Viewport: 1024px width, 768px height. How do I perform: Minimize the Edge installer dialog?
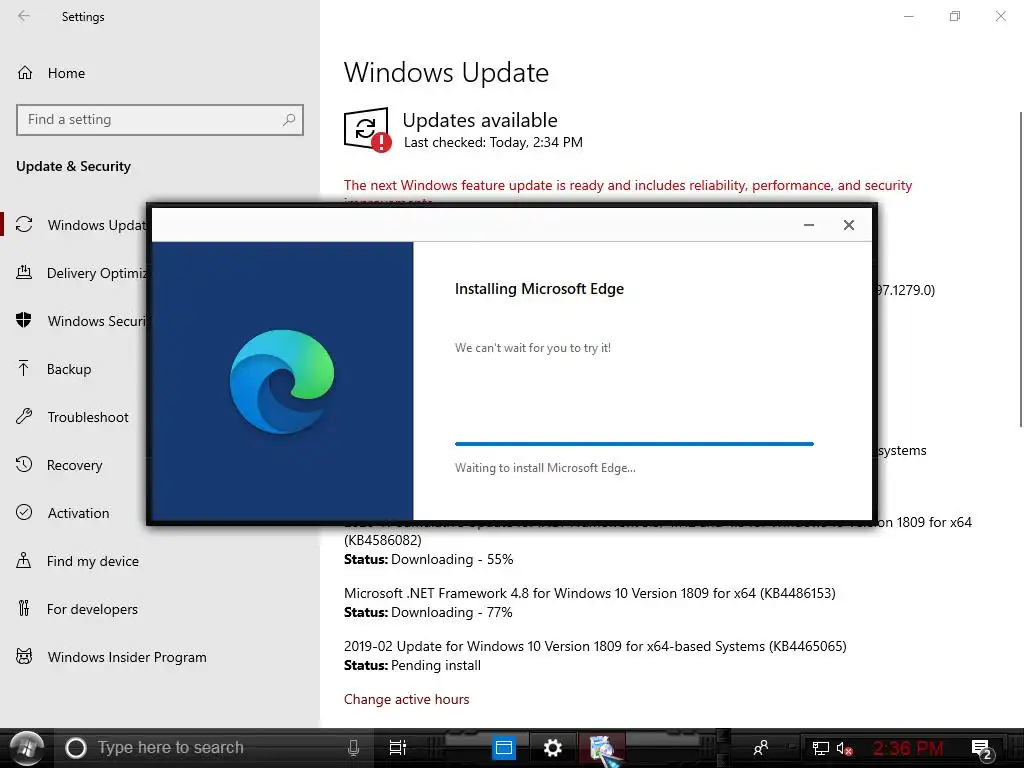[x=808, y=225]
